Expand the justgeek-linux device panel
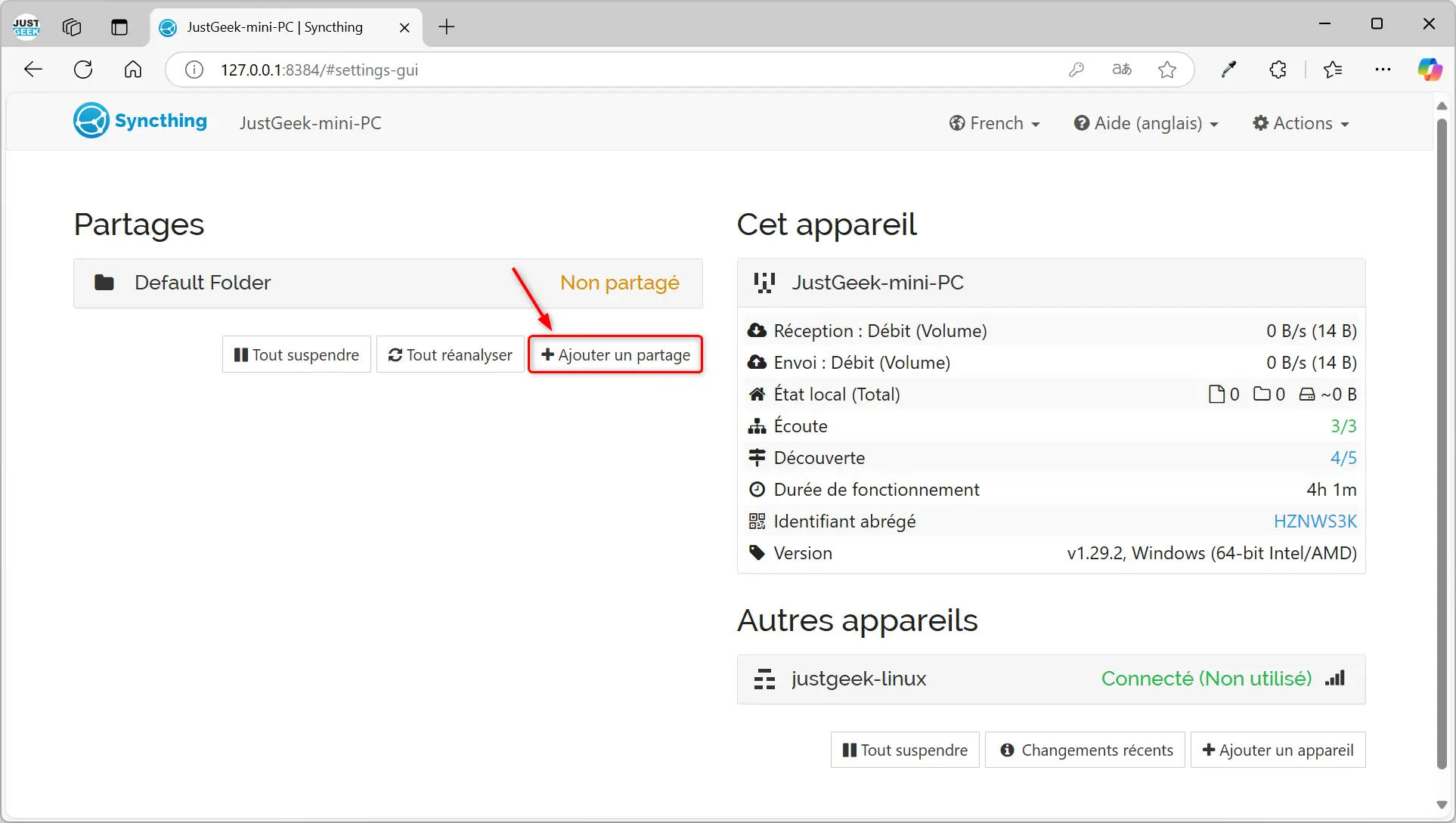The height and width of the screenshot is (823, 1456). [1051, 679]
